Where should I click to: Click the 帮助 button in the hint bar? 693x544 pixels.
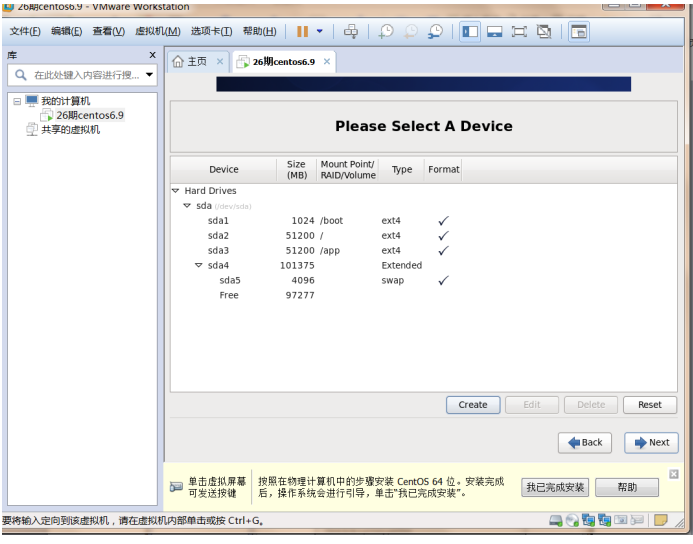click(627, 487)
